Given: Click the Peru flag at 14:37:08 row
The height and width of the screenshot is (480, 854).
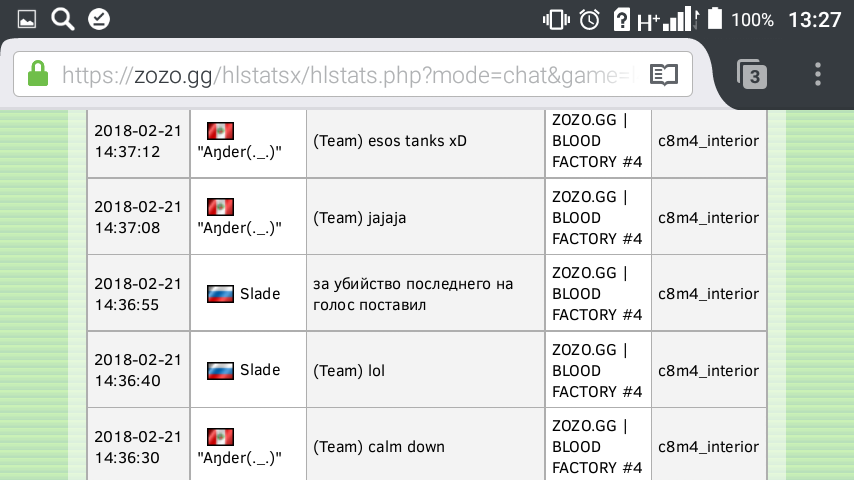Looking at the screenshot, I should tap(220, 207).
